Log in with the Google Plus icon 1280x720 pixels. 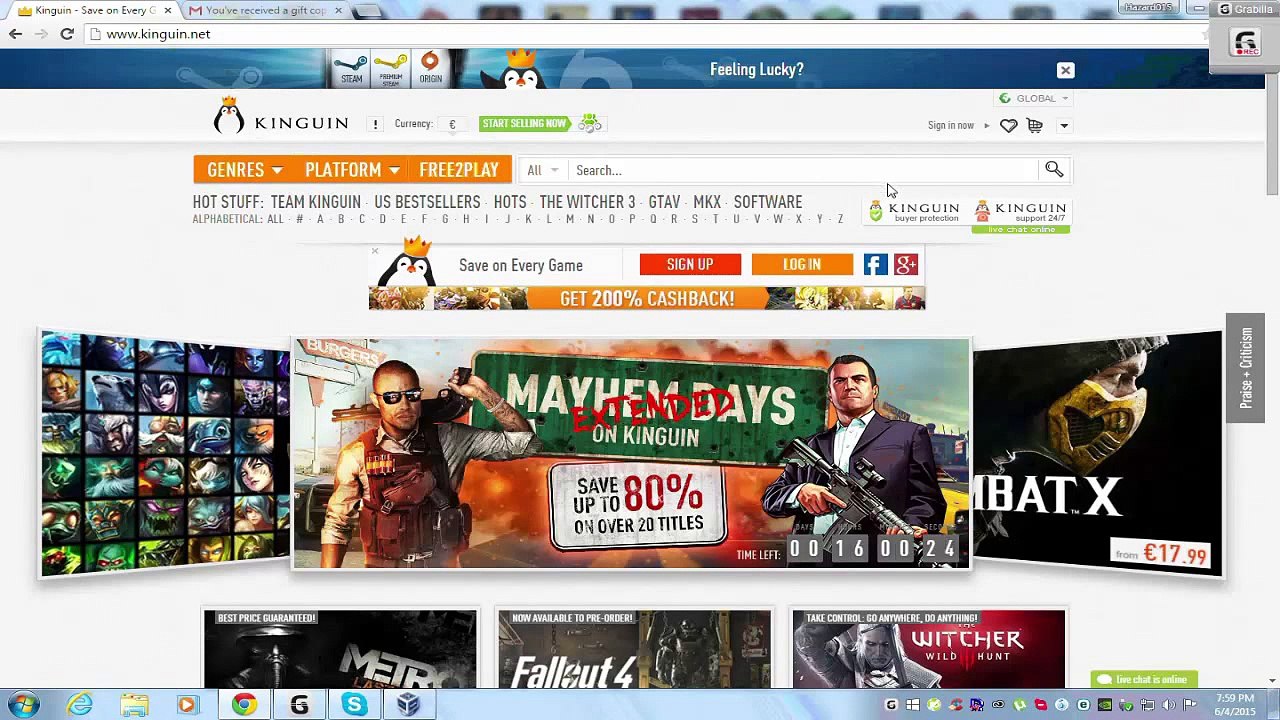click(906, 264)
